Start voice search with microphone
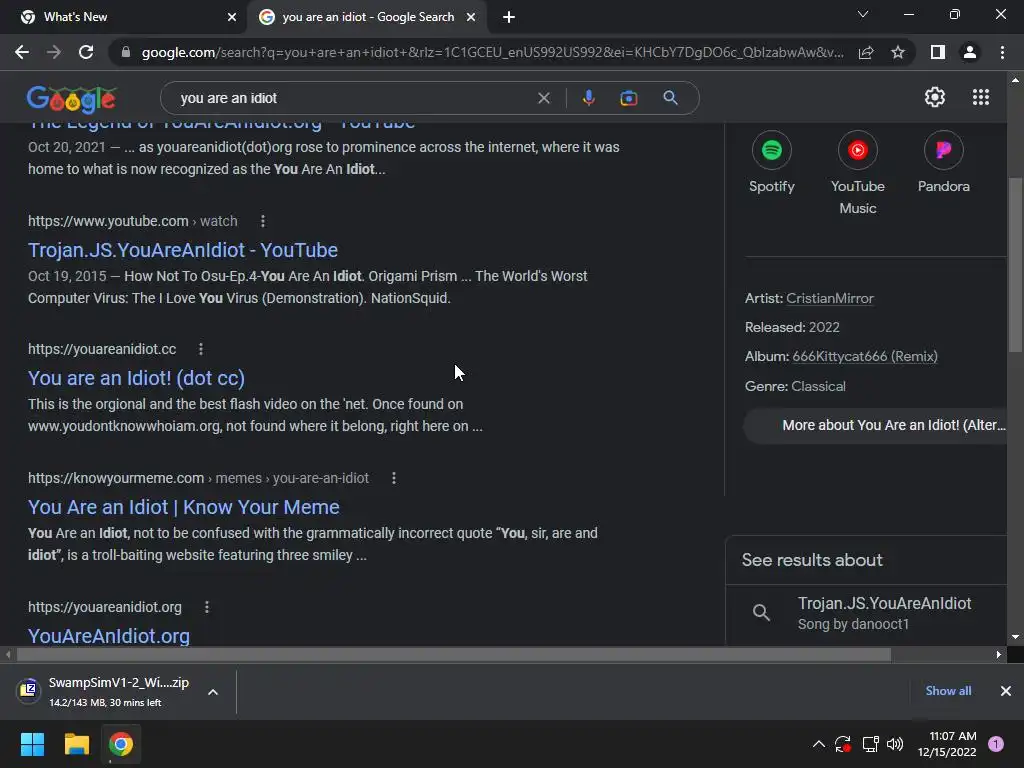Viewport: 1024px width, 768px height. [x=588, y=98]
